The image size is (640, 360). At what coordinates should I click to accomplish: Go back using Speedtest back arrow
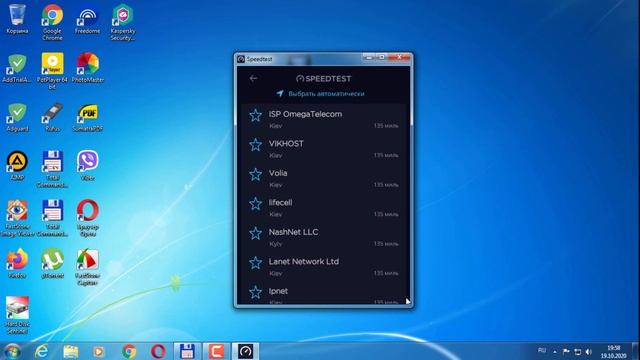[253, 78]
